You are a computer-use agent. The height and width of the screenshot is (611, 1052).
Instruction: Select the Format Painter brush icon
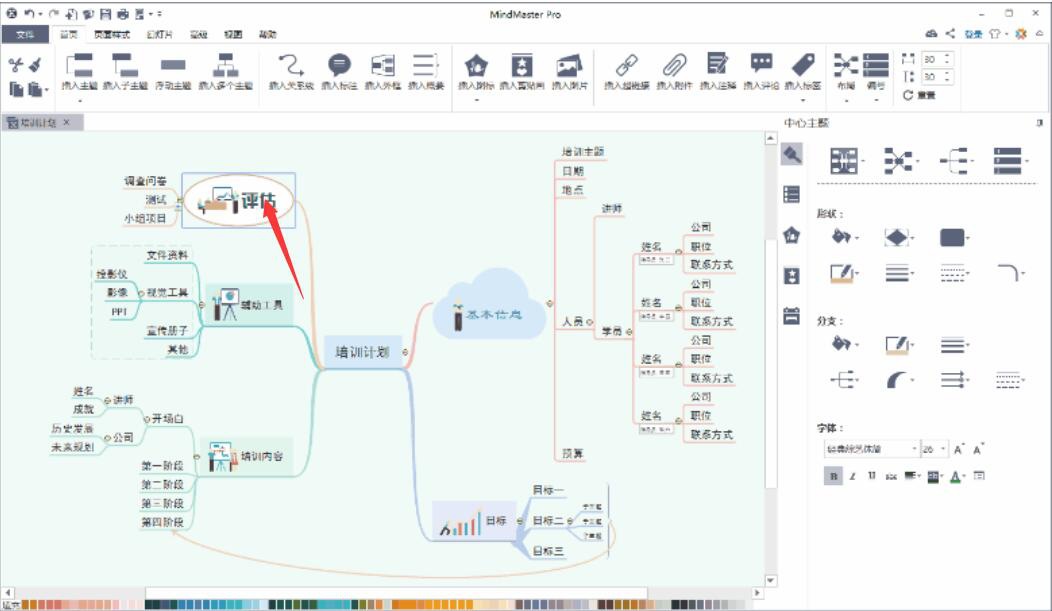pyautogui.click(x=35, y=65)
